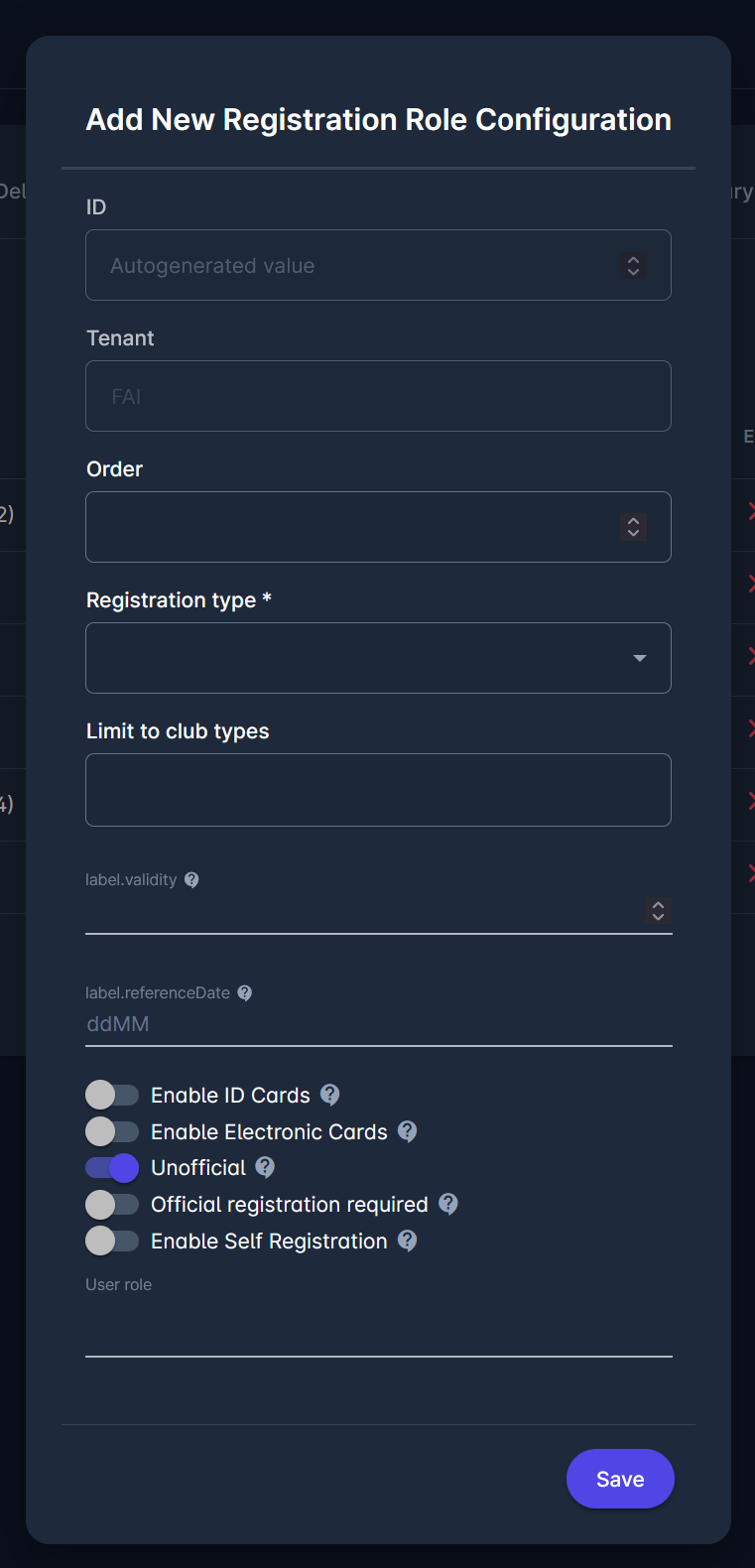Enable the ID Cards toggle
The image size is (755, 1568).
pos(112,1095)
